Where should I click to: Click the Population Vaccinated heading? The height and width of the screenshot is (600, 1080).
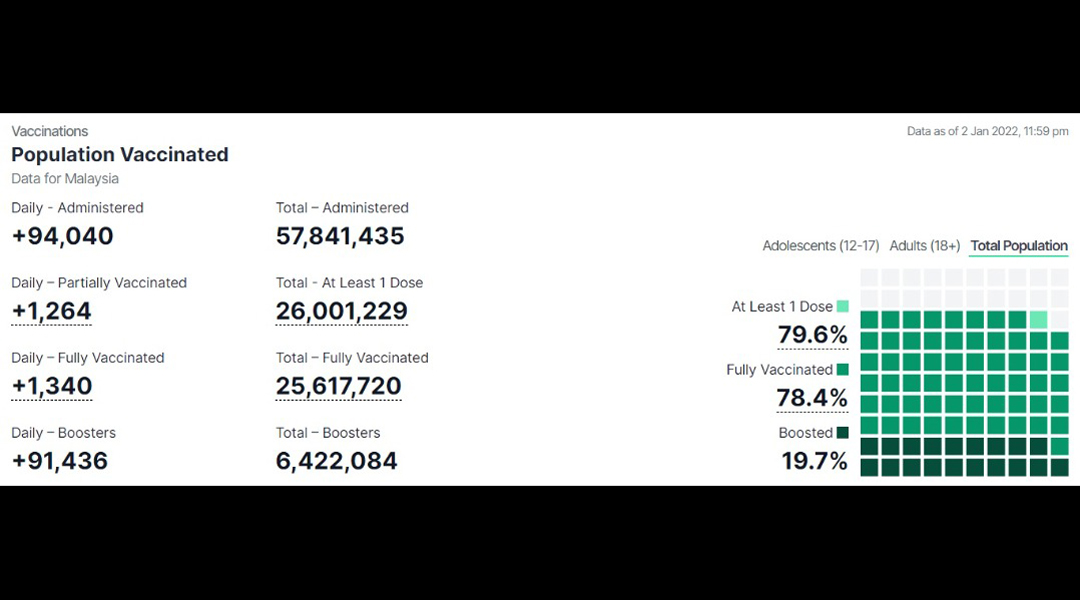tap(120, 154)
